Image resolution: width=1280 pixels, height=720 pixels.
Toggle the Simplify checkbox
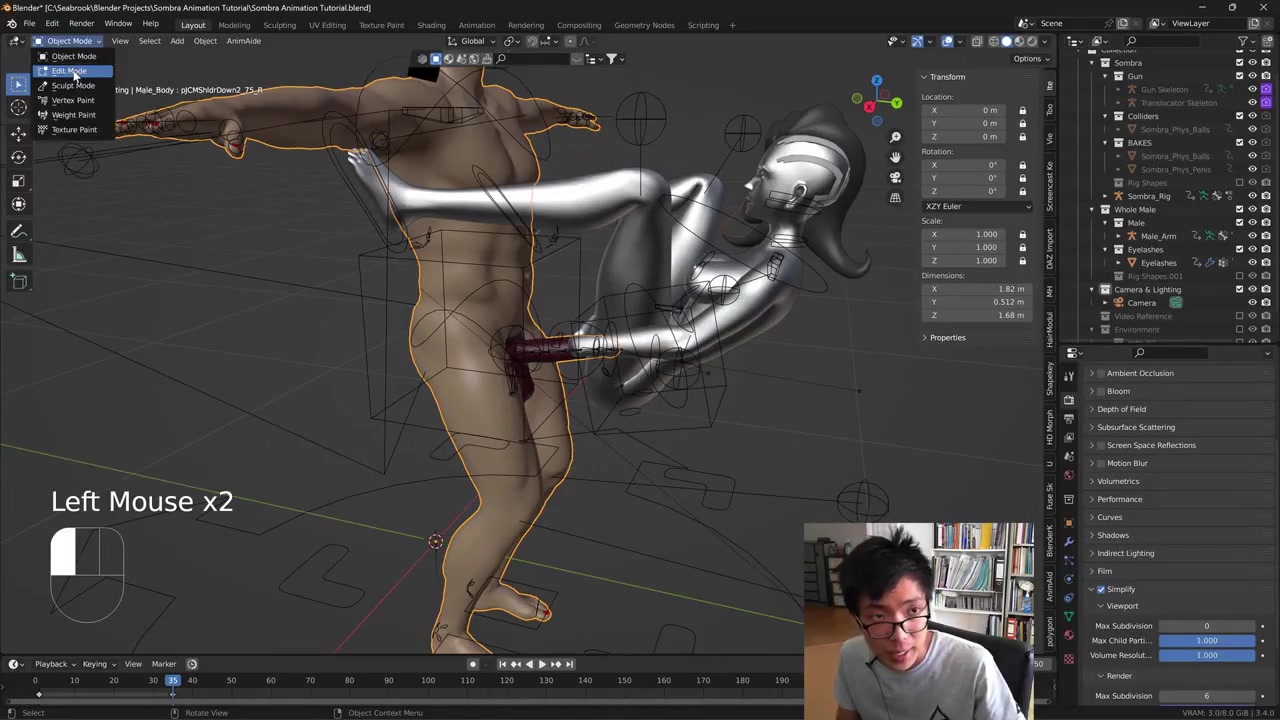1101,589
